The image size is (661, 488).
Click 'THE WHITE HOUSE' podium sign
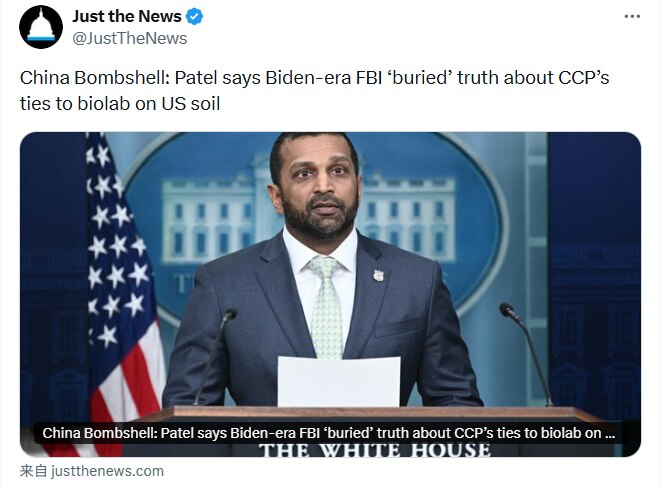pos(375,450)
